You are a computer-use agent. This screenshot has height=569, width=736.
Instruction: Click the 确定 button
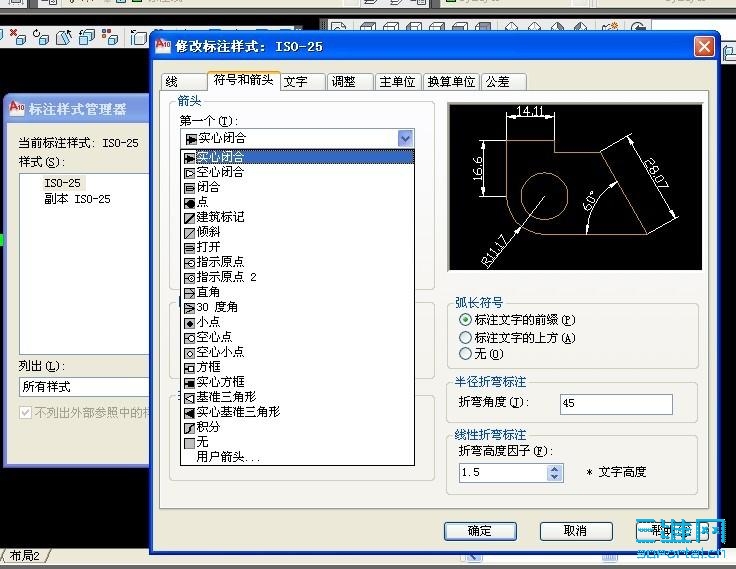coord(480,531)
